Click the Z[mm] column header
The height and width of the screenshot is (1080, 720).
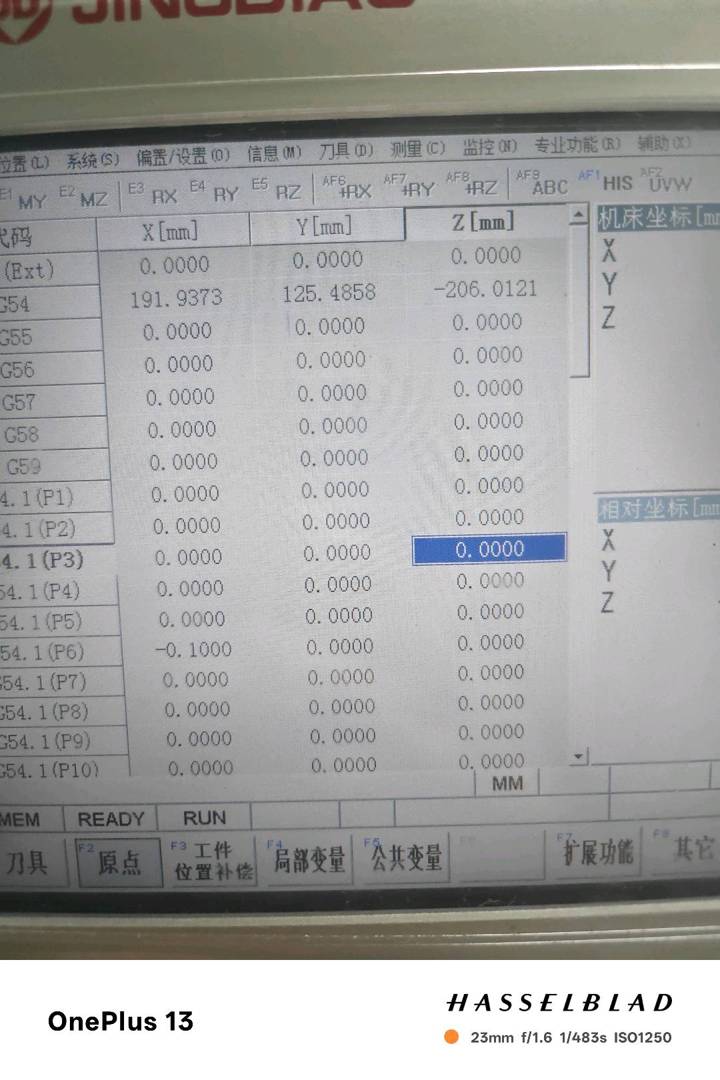[x=486, y=222]
